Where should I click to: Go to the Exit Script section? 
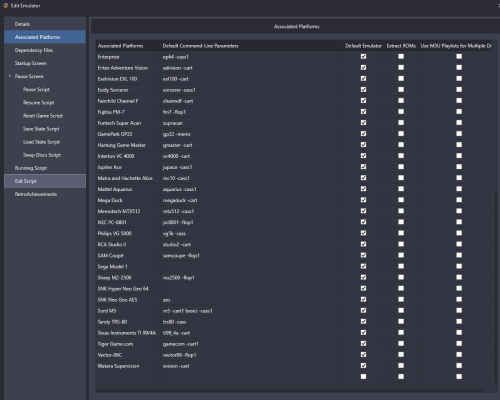pyautogui.click(x=45, y=181)
